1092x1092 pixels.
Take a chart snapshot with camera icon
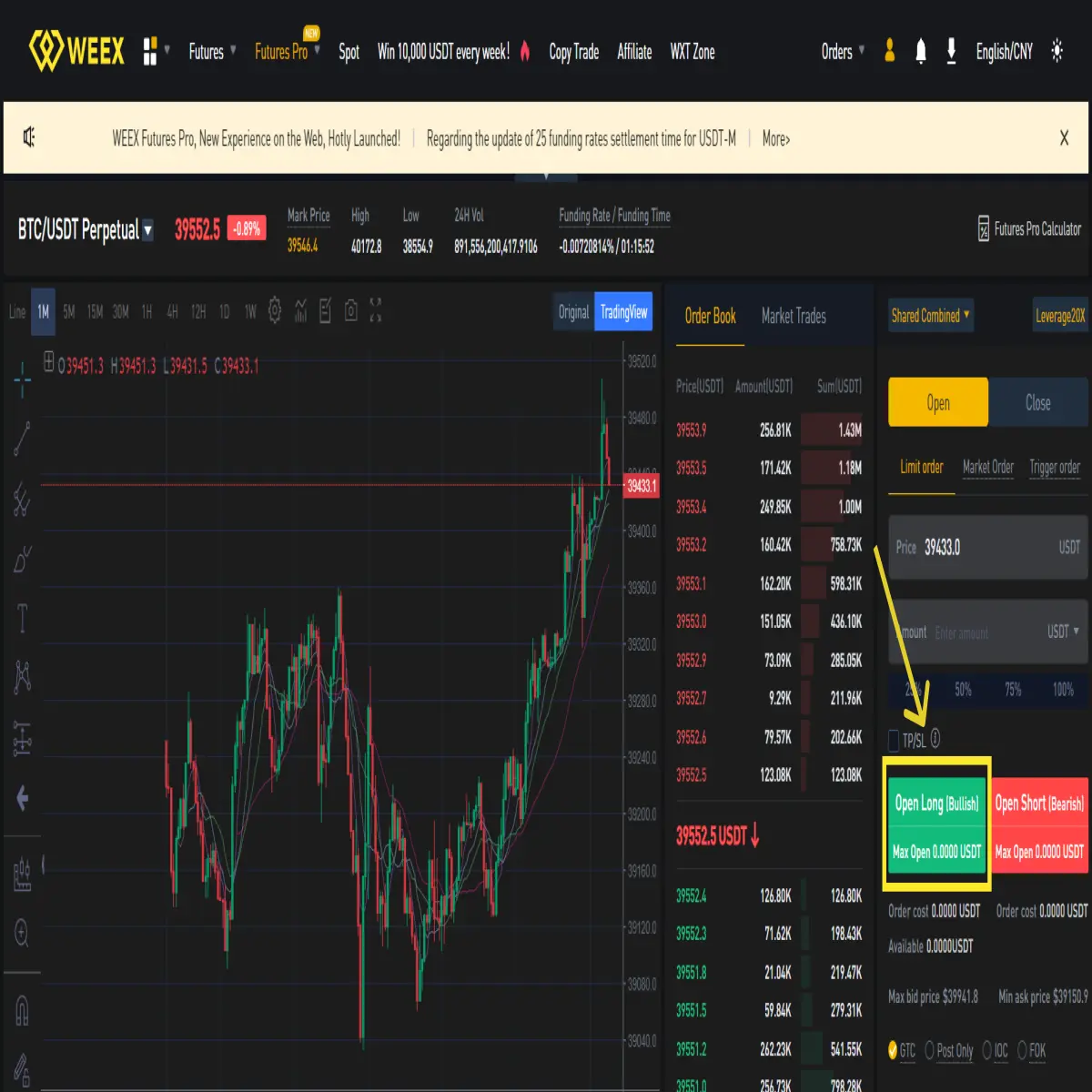[350, 311]
